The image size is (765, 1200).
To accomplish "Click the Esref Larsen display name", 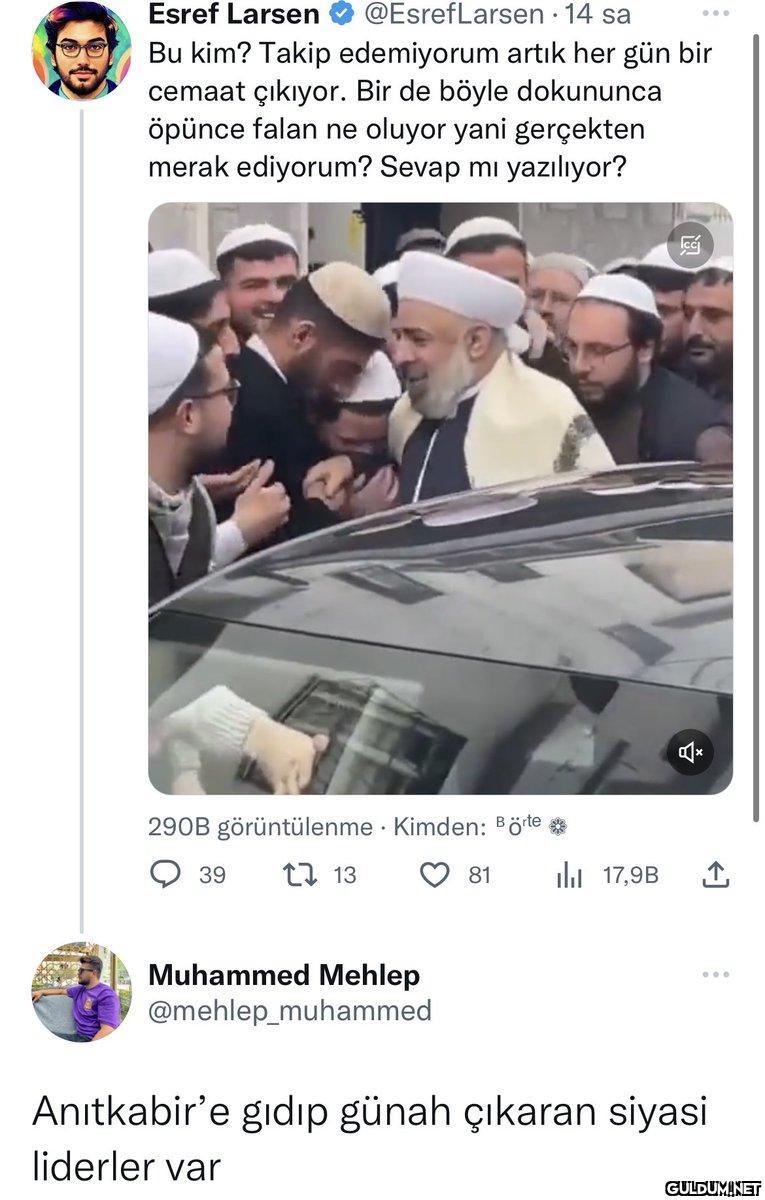I will pyautogui.click(x=234, y=15).
